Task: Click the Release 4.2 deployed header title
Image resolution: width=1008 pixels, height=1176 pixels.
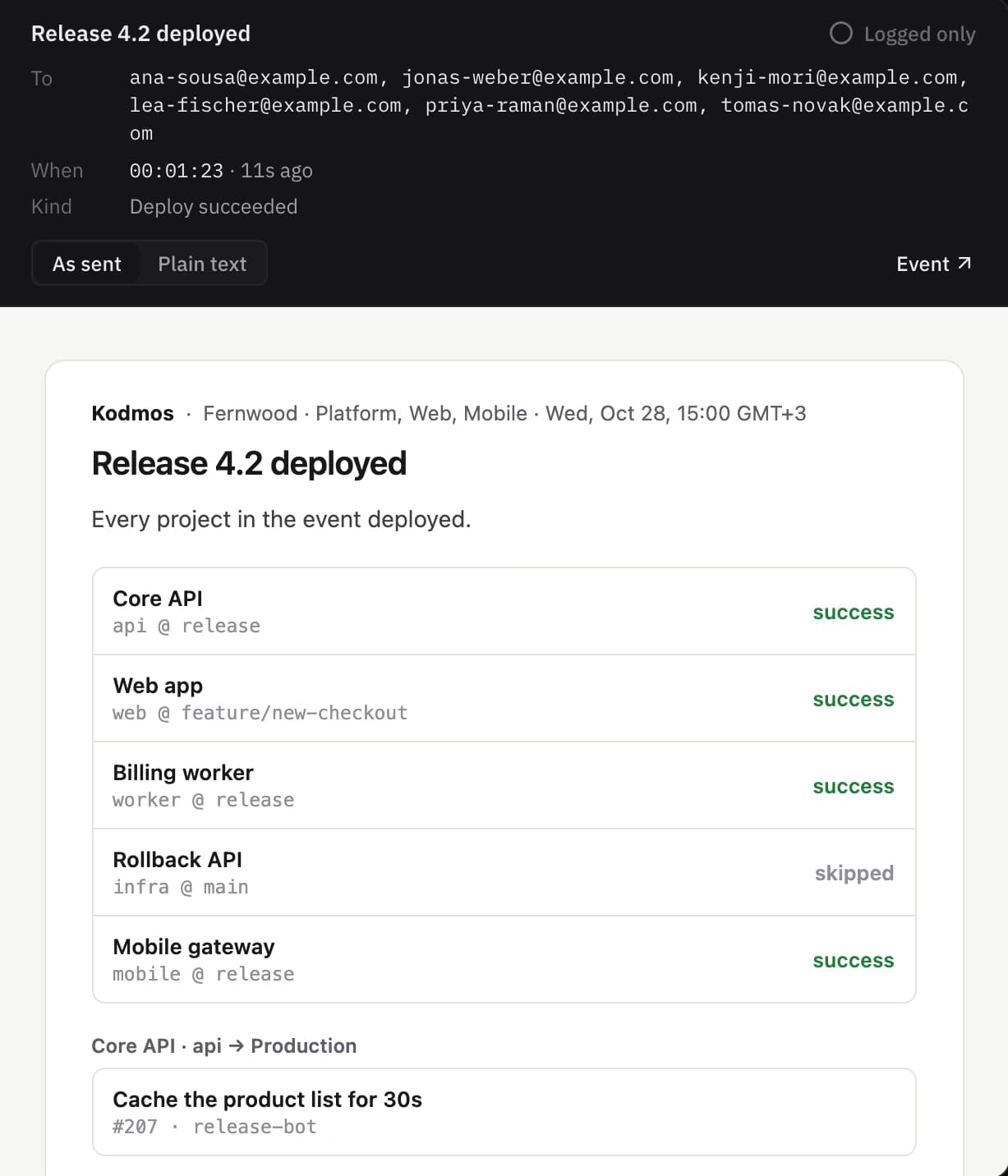Action: coord(140,34)
